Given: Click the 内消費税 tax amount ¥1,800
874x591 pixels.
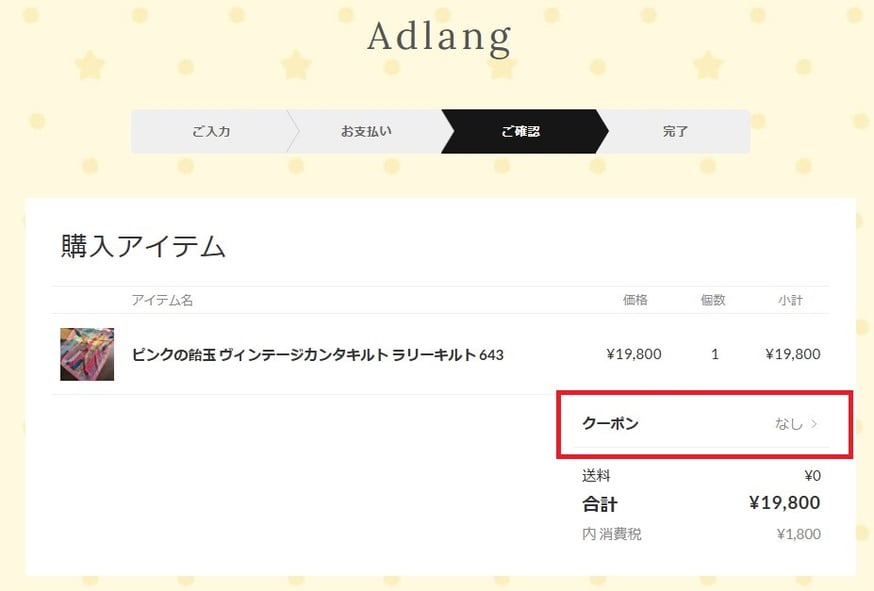Looking at the screenshot, I should (799, 534).
